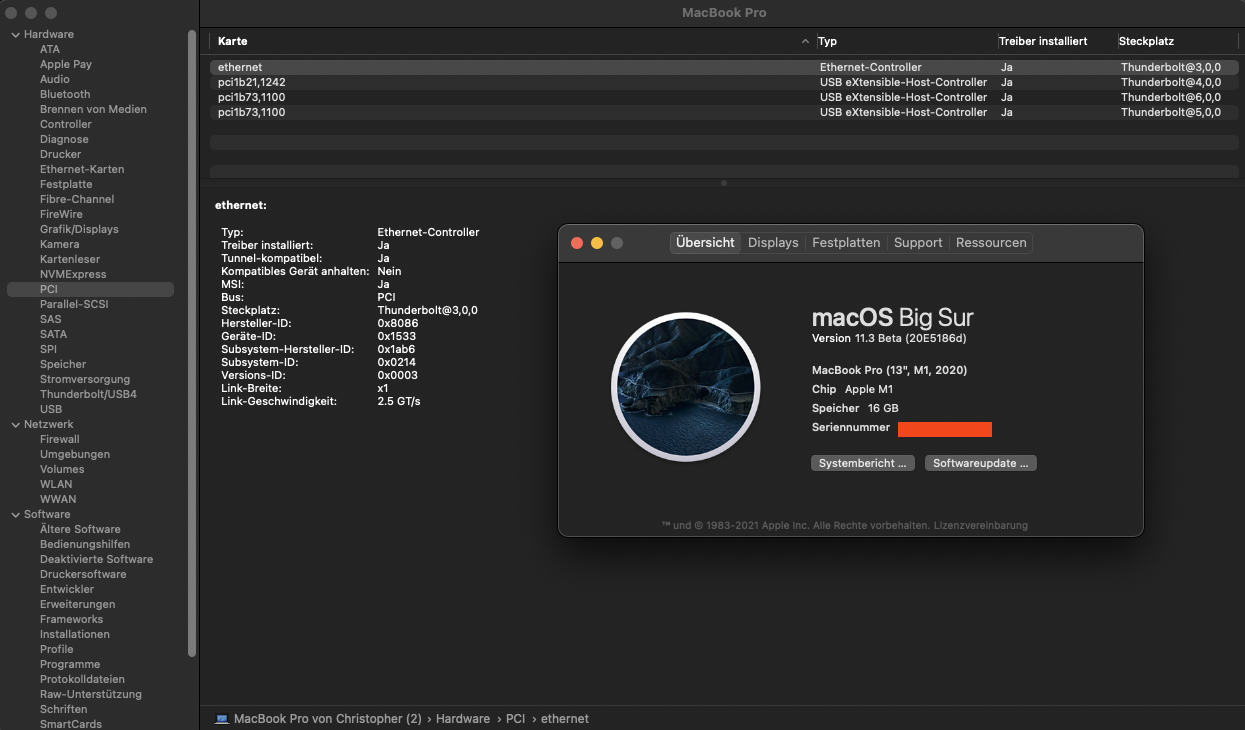
Task: Select Deaktivierte Software item
Action: (96, 559)
